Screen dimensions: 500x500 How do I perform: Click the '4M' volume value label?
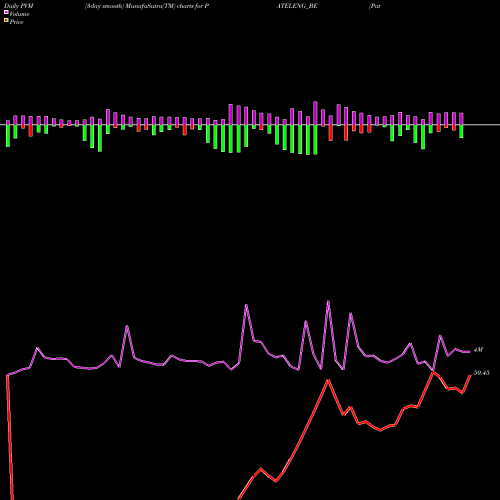click(478, 350)
